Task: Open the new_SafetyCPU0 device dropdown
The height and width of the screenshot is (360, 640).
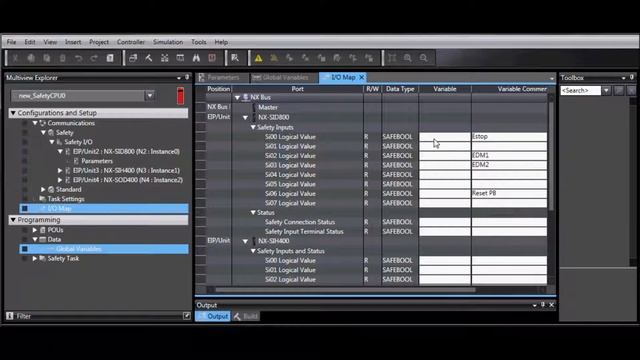Action: coord(150,96)
